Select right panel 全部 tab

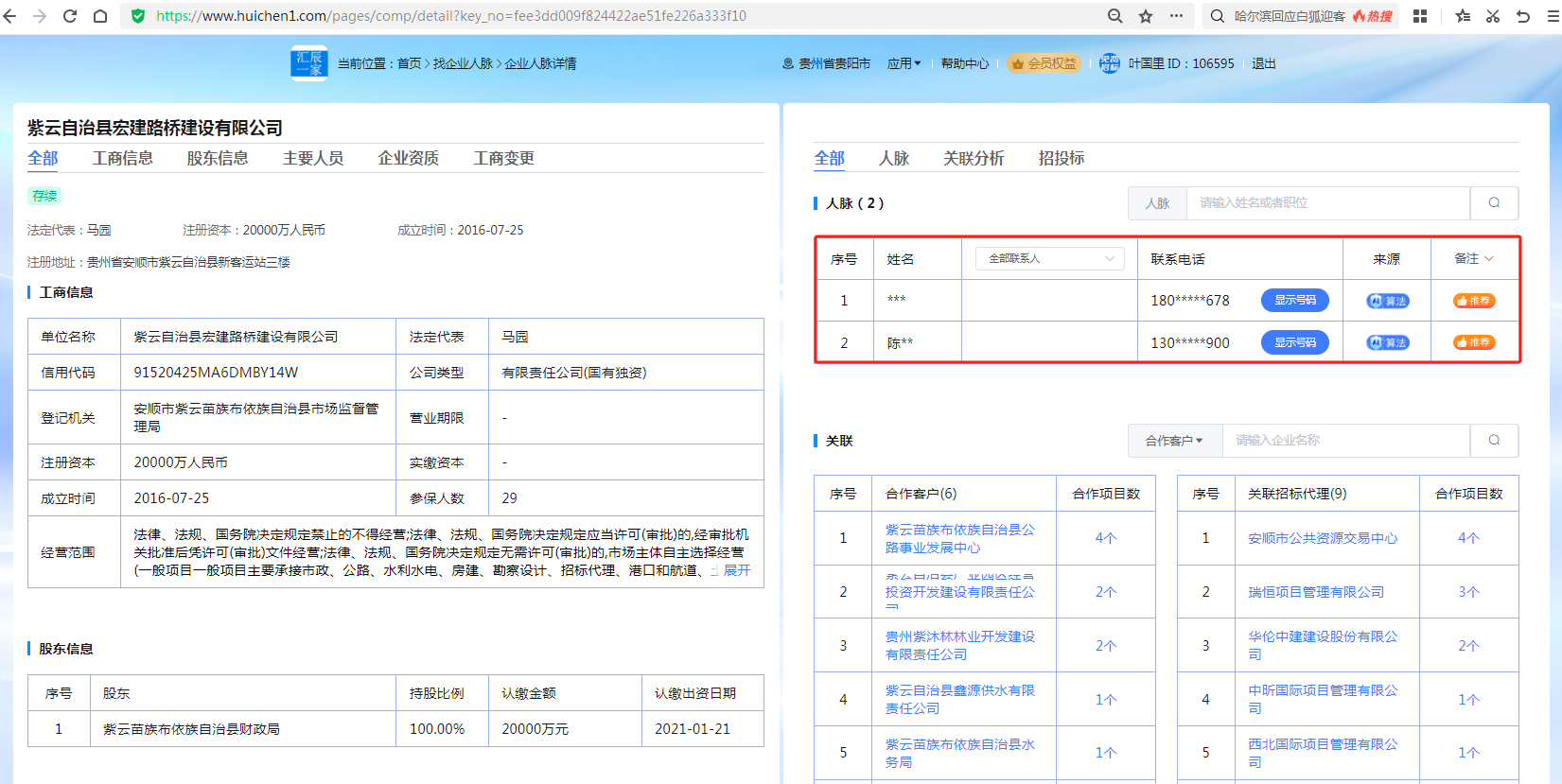click(830, 158)
